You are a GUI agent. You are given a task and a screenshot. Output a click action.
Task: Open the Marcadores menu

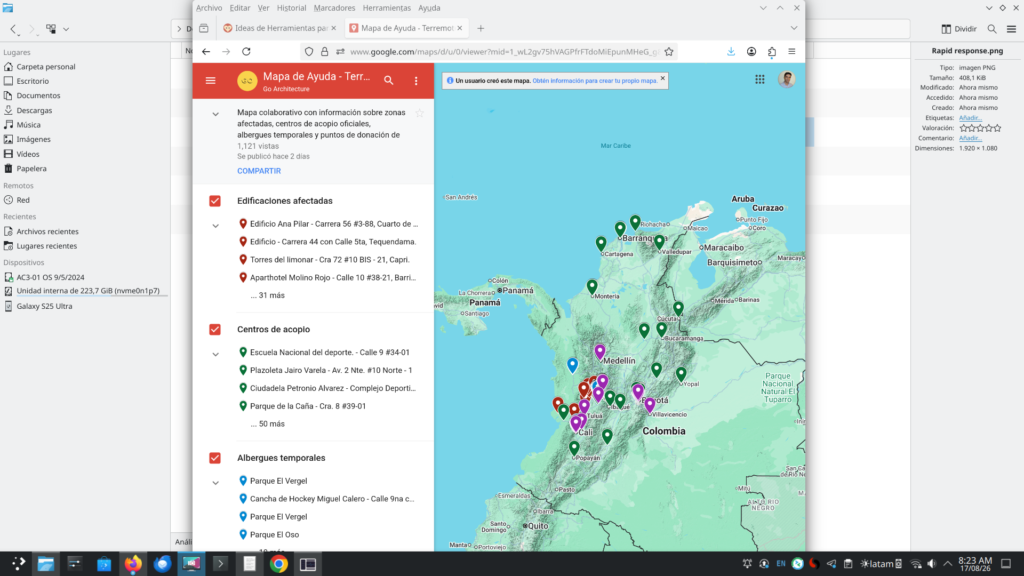tap(334, 8)
